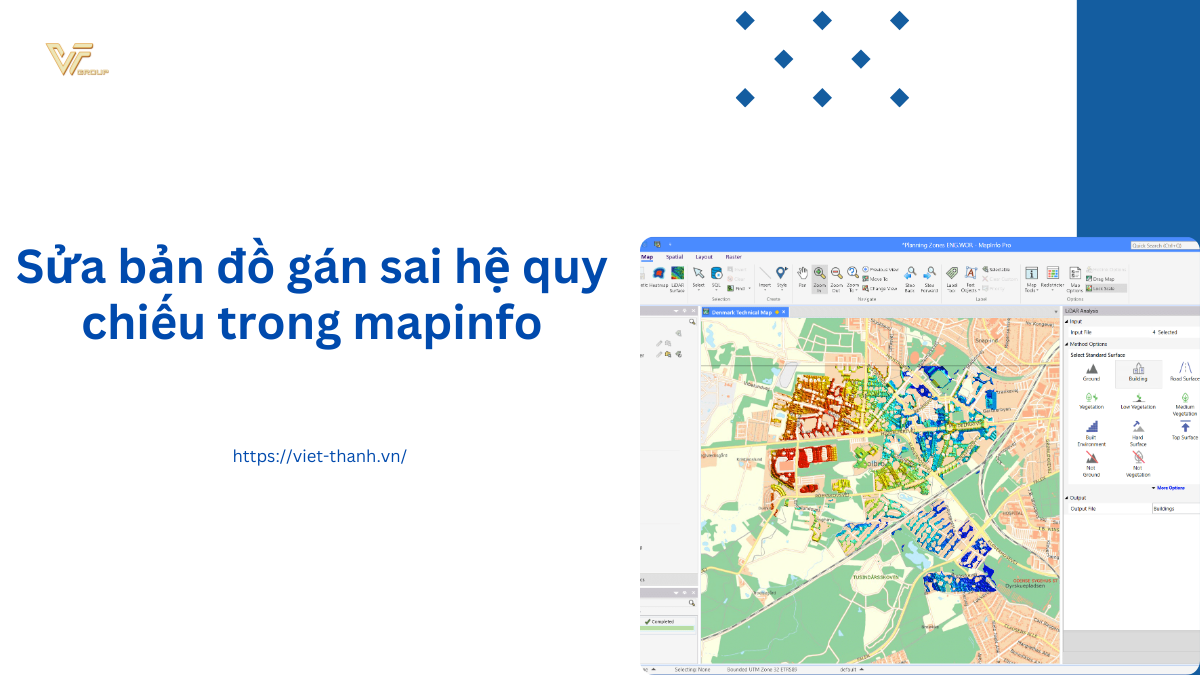The width and height of the screenshot is (1200, 675).
Task: Click the Output File field
Action: 1175,508
